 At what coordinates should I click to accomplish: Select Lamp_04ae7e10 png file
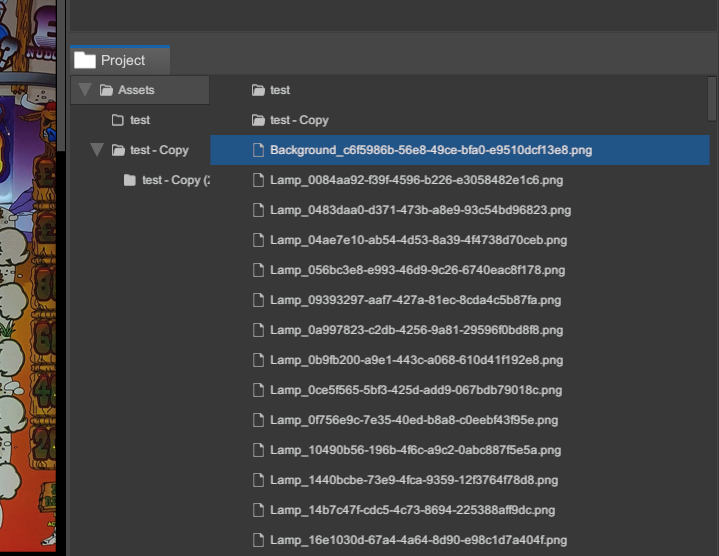418,240
